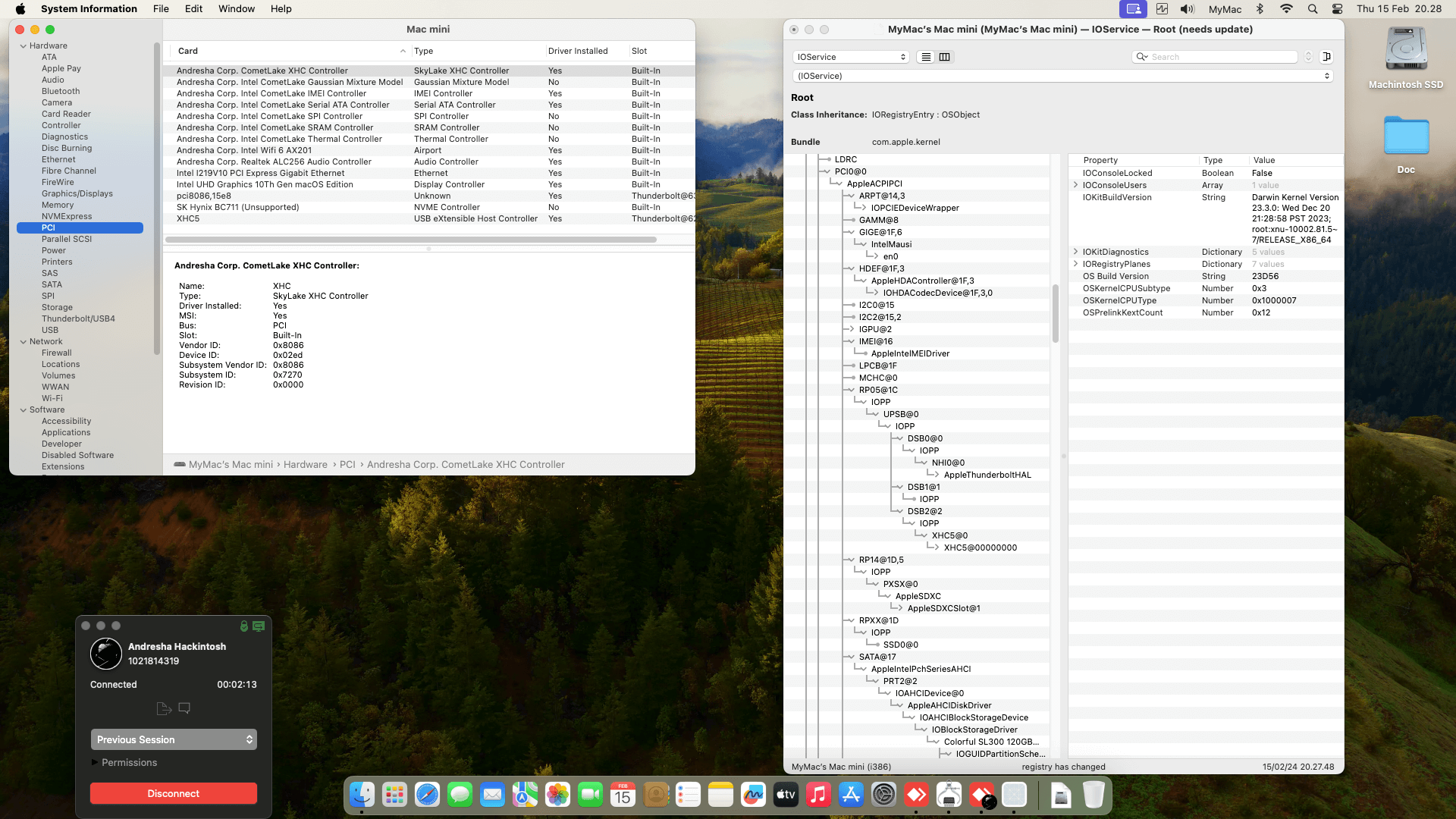Collapse the Software section in sidebar
Screen dimensions: 1456x819
coord(23,410)
